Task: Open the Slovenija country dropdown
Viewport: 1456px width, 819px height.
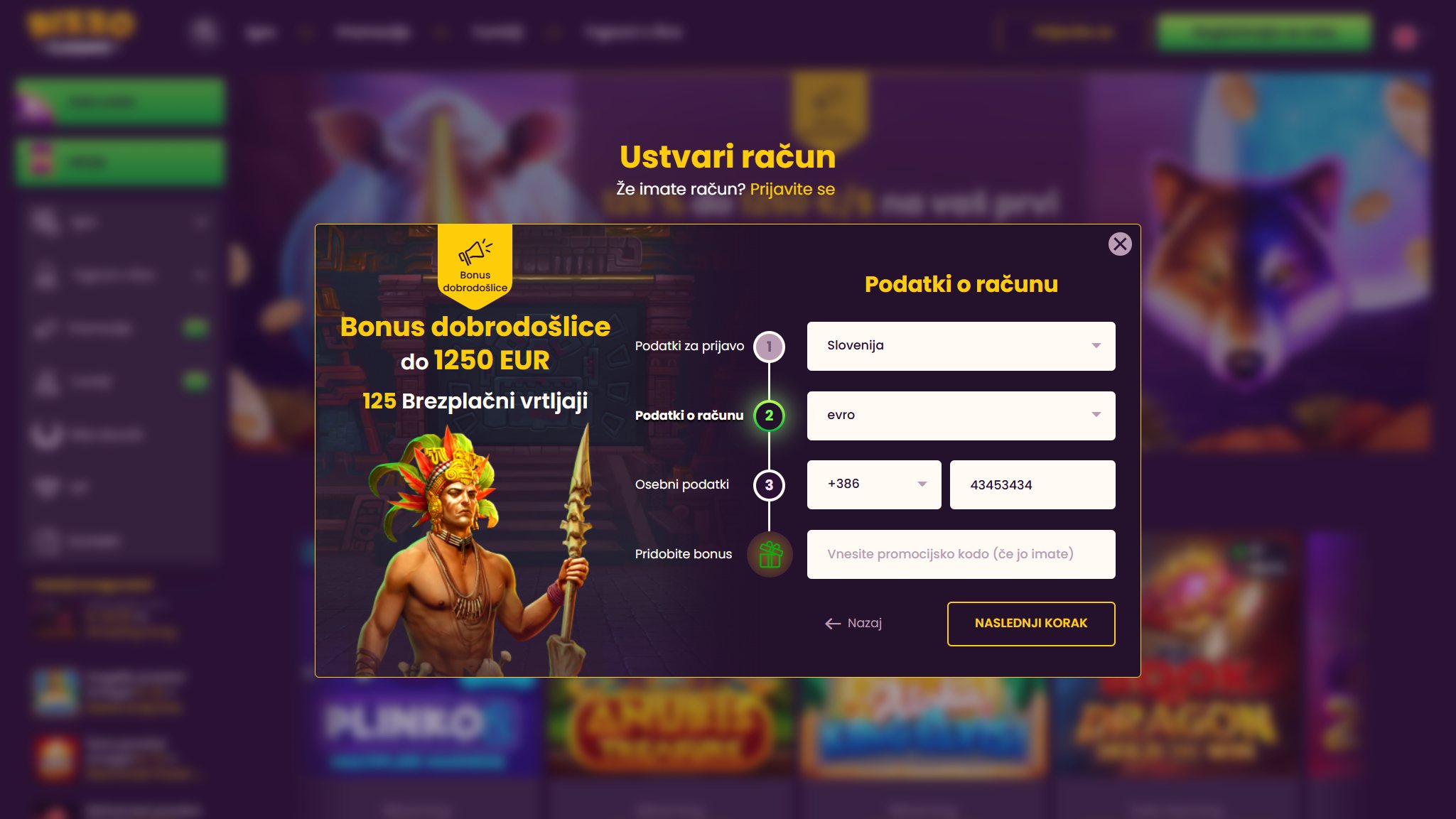Action: pos(961,346)
